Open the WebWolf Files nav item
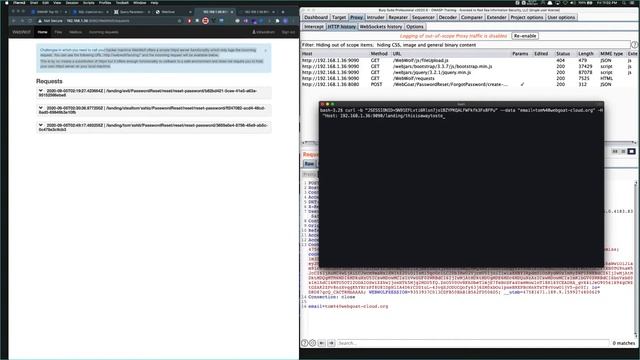This screenshot has height=360, width=640. click(x=58, y=32)
